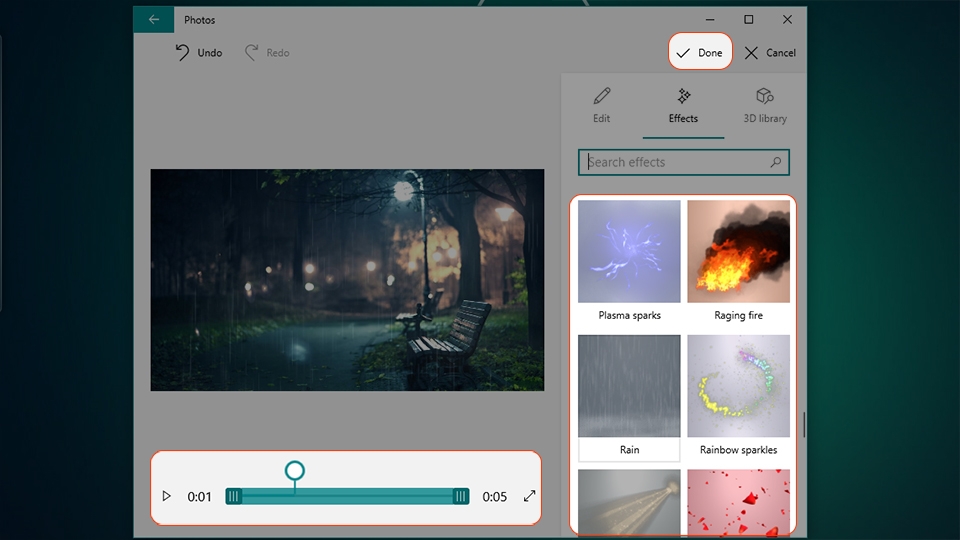Play the video preview
Image resolution: width=960 pixels, height=540 pixels.
(x=166, y=496)
